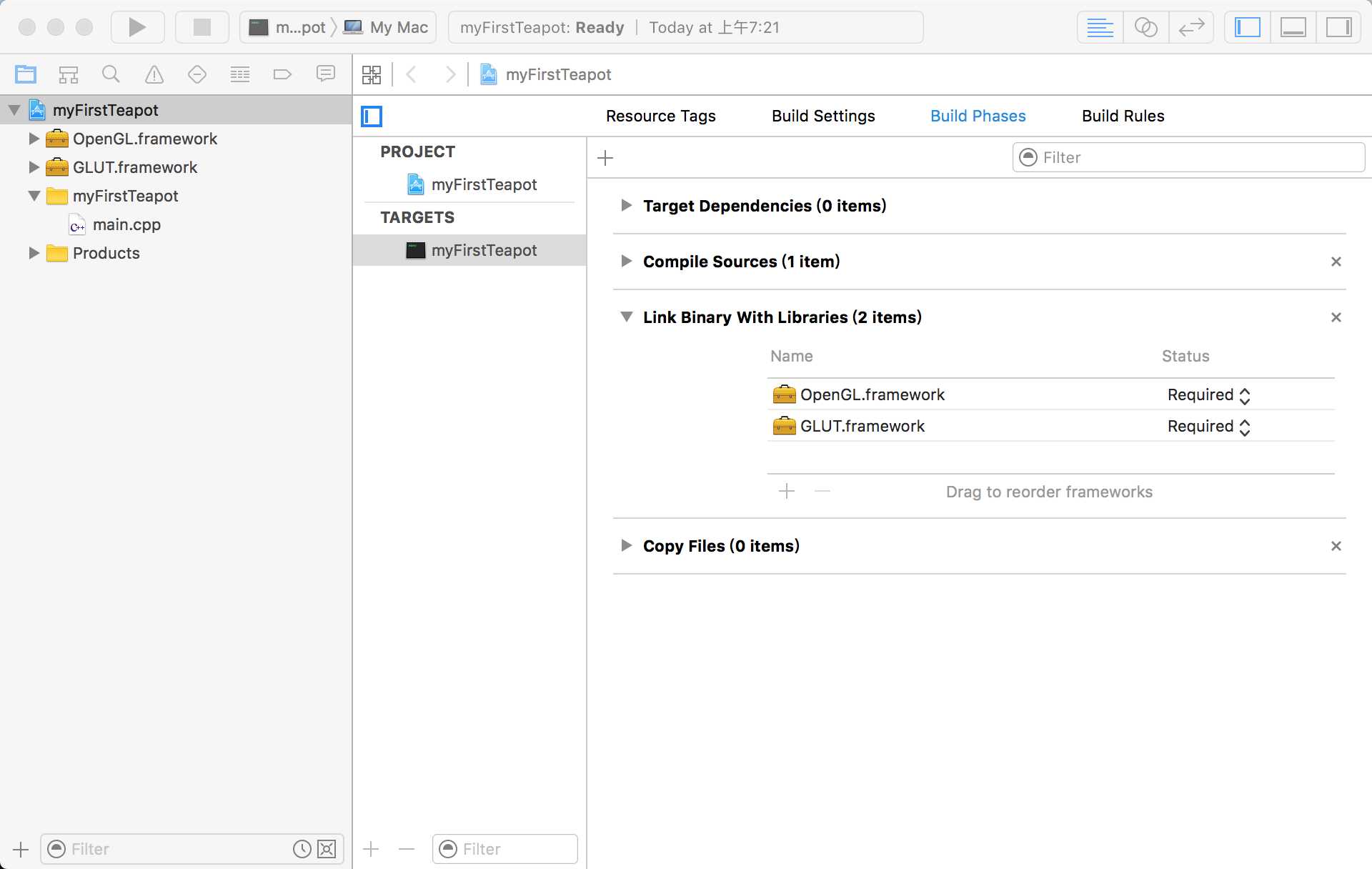Viewport: 1372px width, 869px height.
Task: Expand OpenGL.framework in the navigator
Action: (x=34, y=139)
